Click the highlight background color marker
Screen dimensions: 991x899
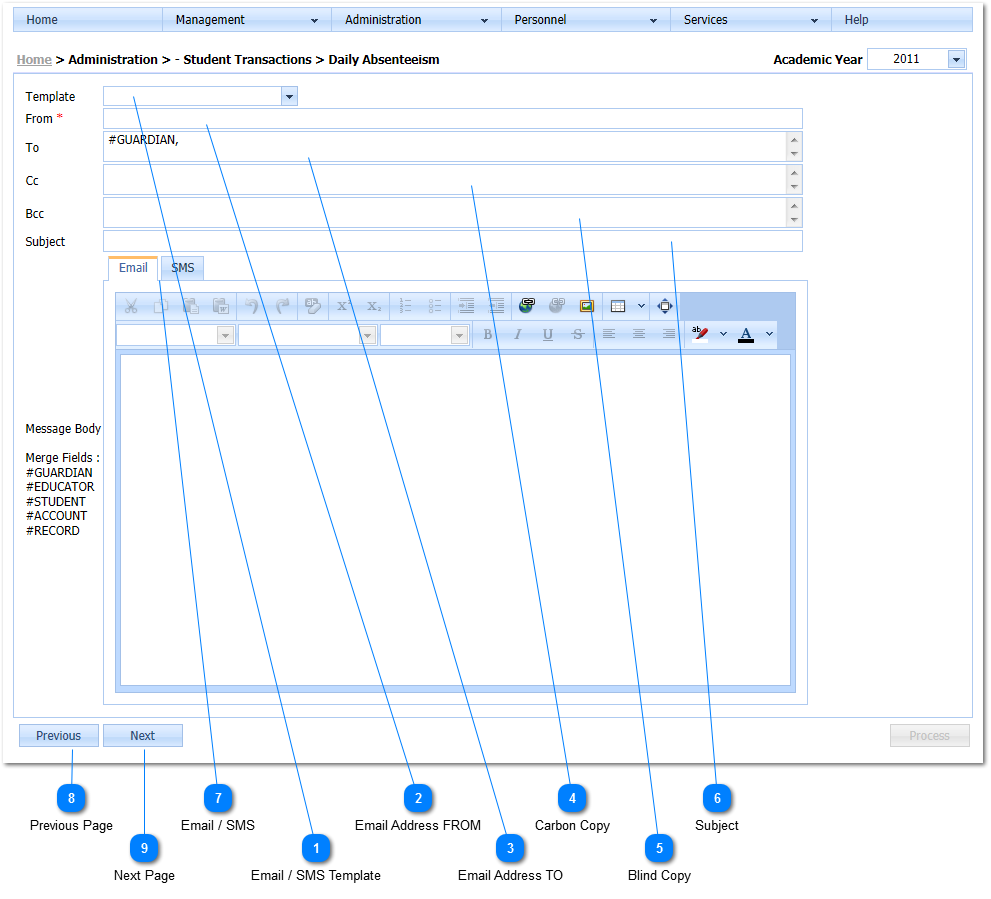pyautogui.click(x=700, y=334)
